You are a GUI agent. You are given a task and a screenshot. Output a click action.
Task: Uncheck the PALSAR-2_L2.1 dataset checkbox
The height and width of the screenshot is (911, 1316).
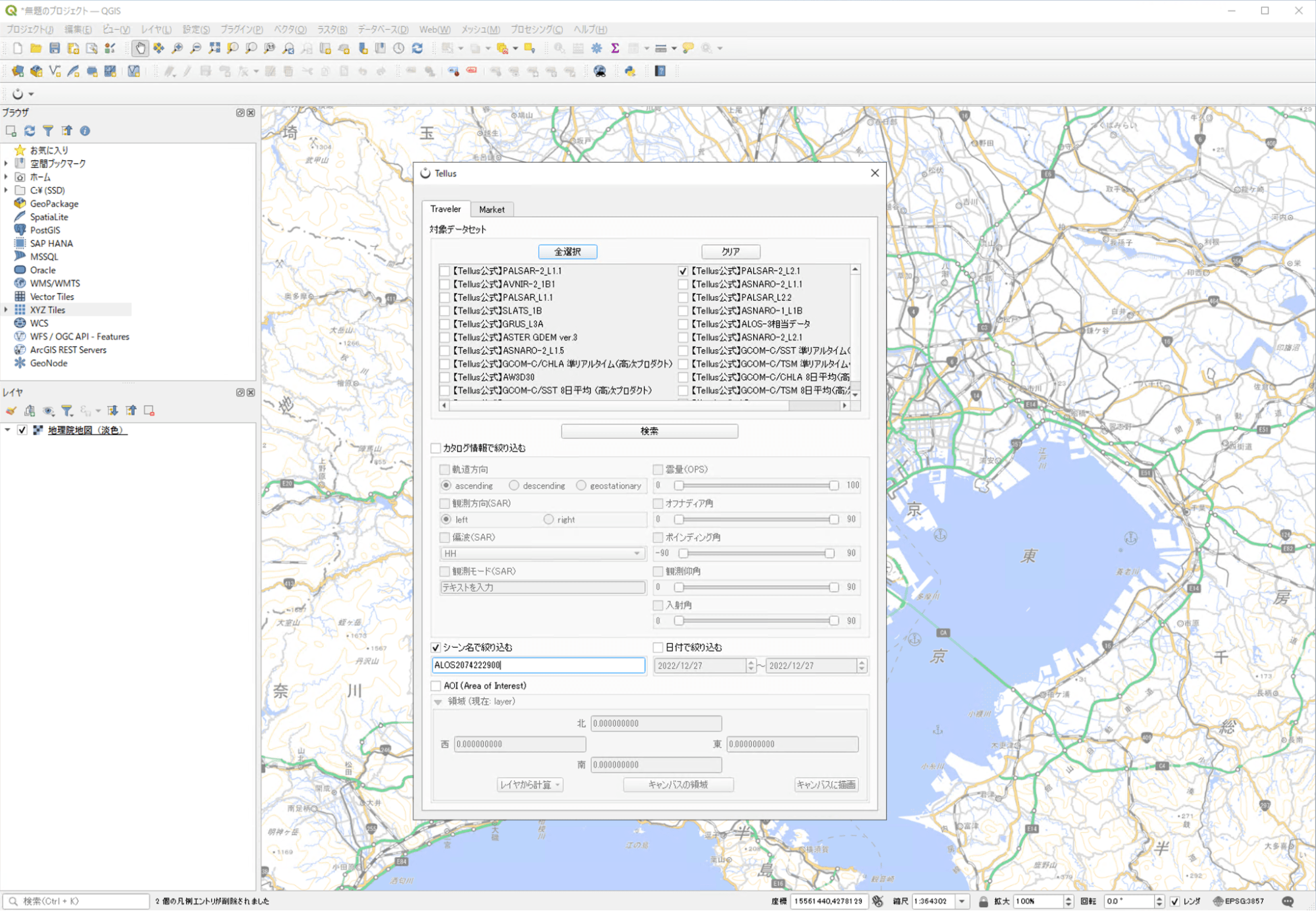pos(683,271)
